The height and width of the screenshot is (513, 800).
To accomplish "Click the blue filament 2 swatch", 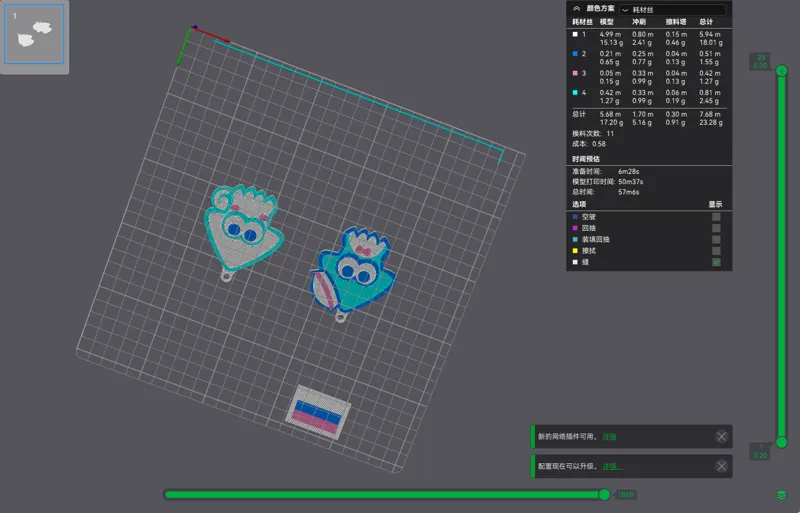I will pos(575,54).
